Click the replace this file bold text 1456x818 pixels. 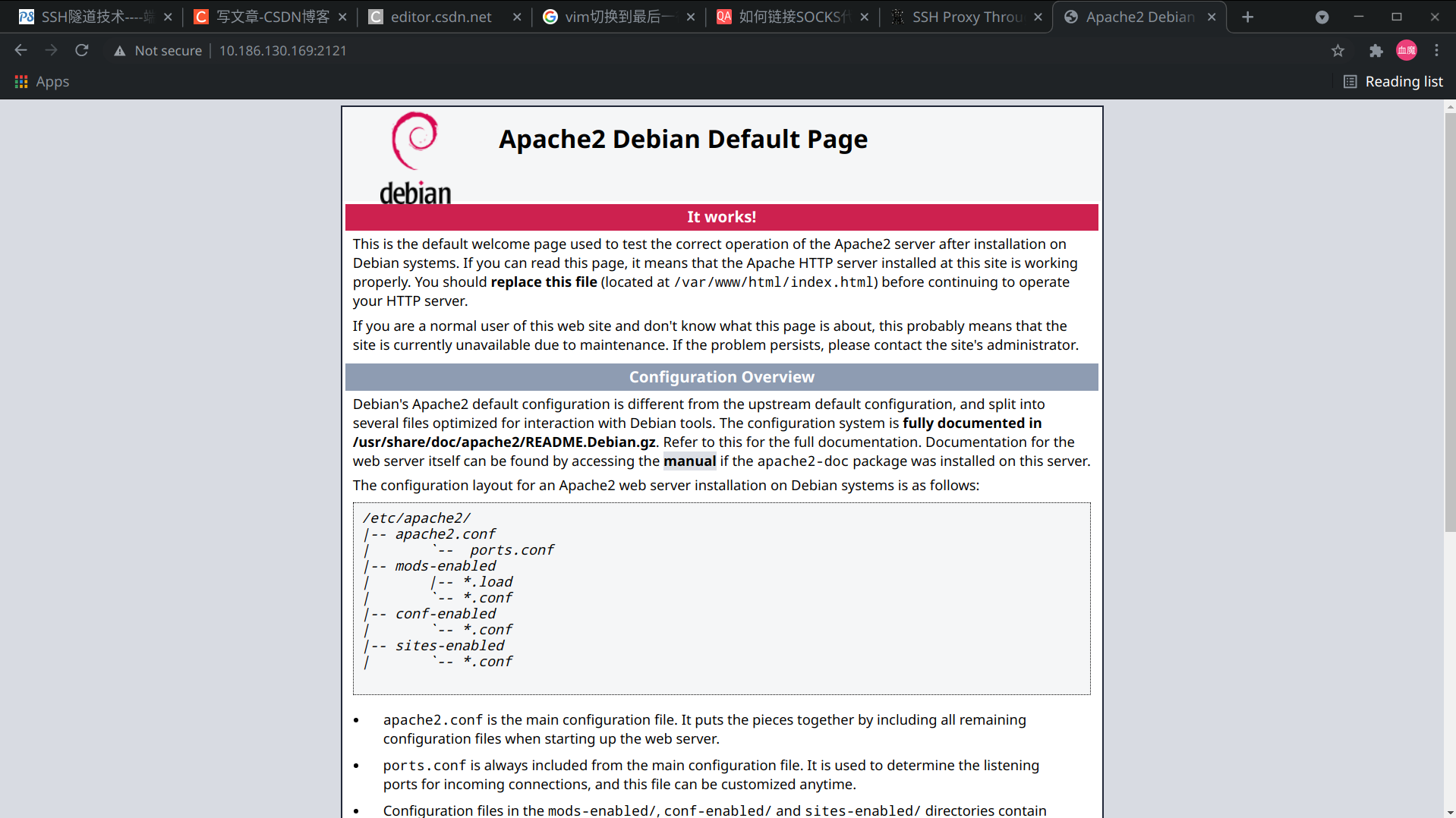coord(544,282)
